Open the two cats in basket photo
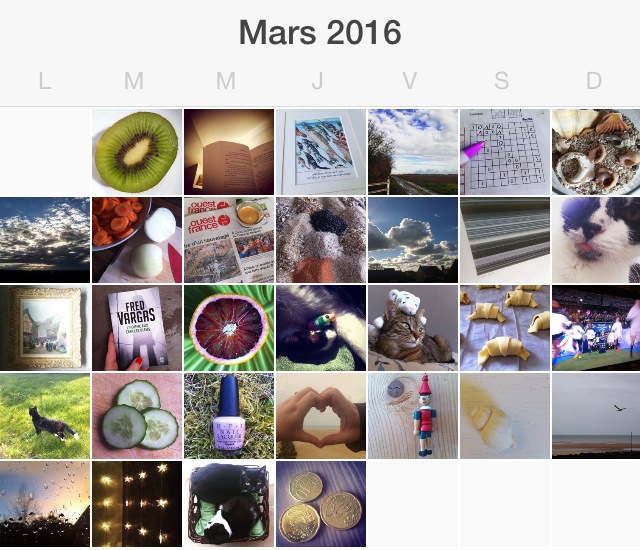This screenshot has height=550, width=640. click(x=229, y=504)
